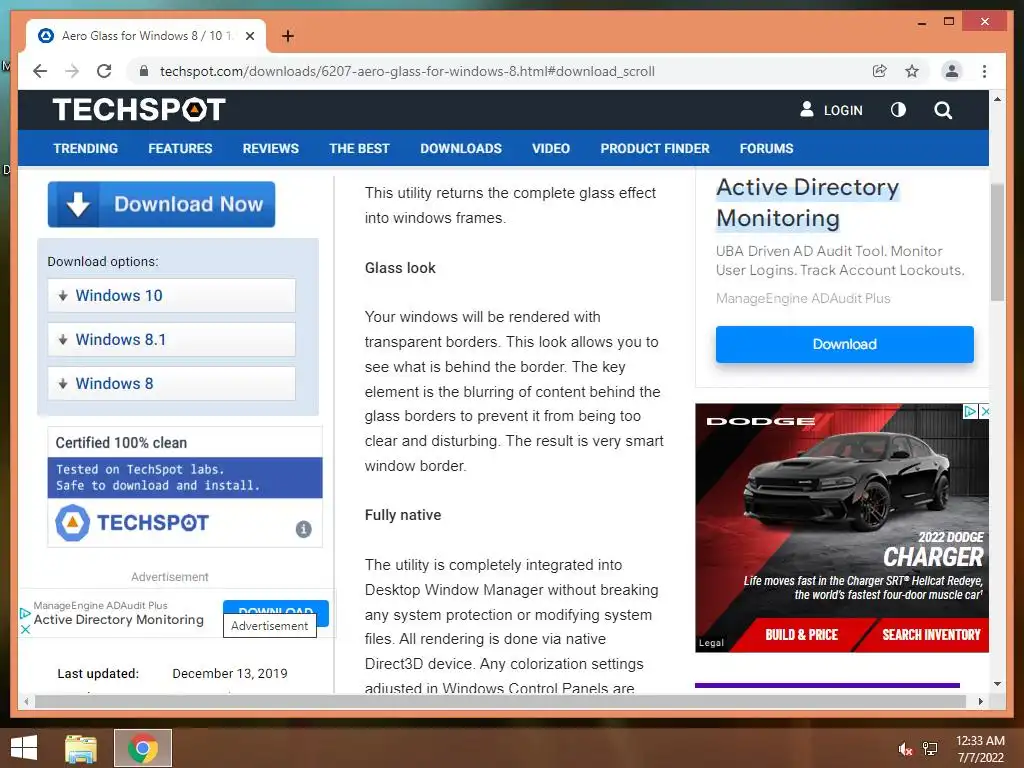Click Active Directory Monitoring bottom ad
This screenshot has width=1024, height=768.
tap(119, 620)
